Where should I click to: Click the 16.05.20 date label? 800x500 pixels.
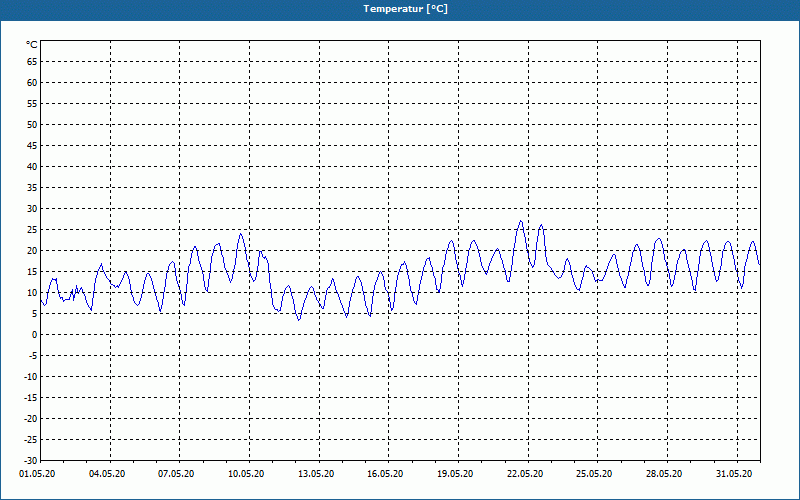point(385,474)
